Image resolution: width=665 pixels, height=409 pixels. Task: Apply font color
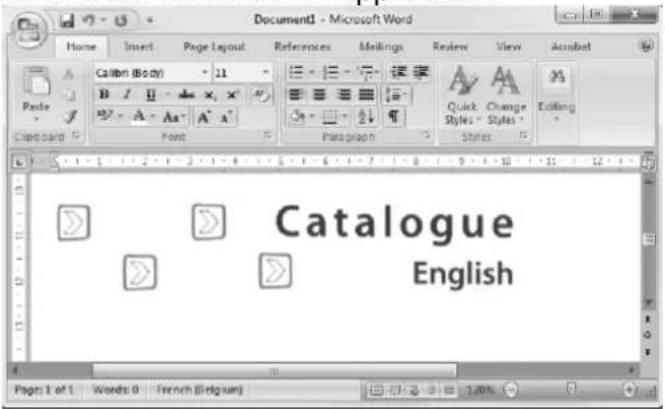tap(139, 116)
